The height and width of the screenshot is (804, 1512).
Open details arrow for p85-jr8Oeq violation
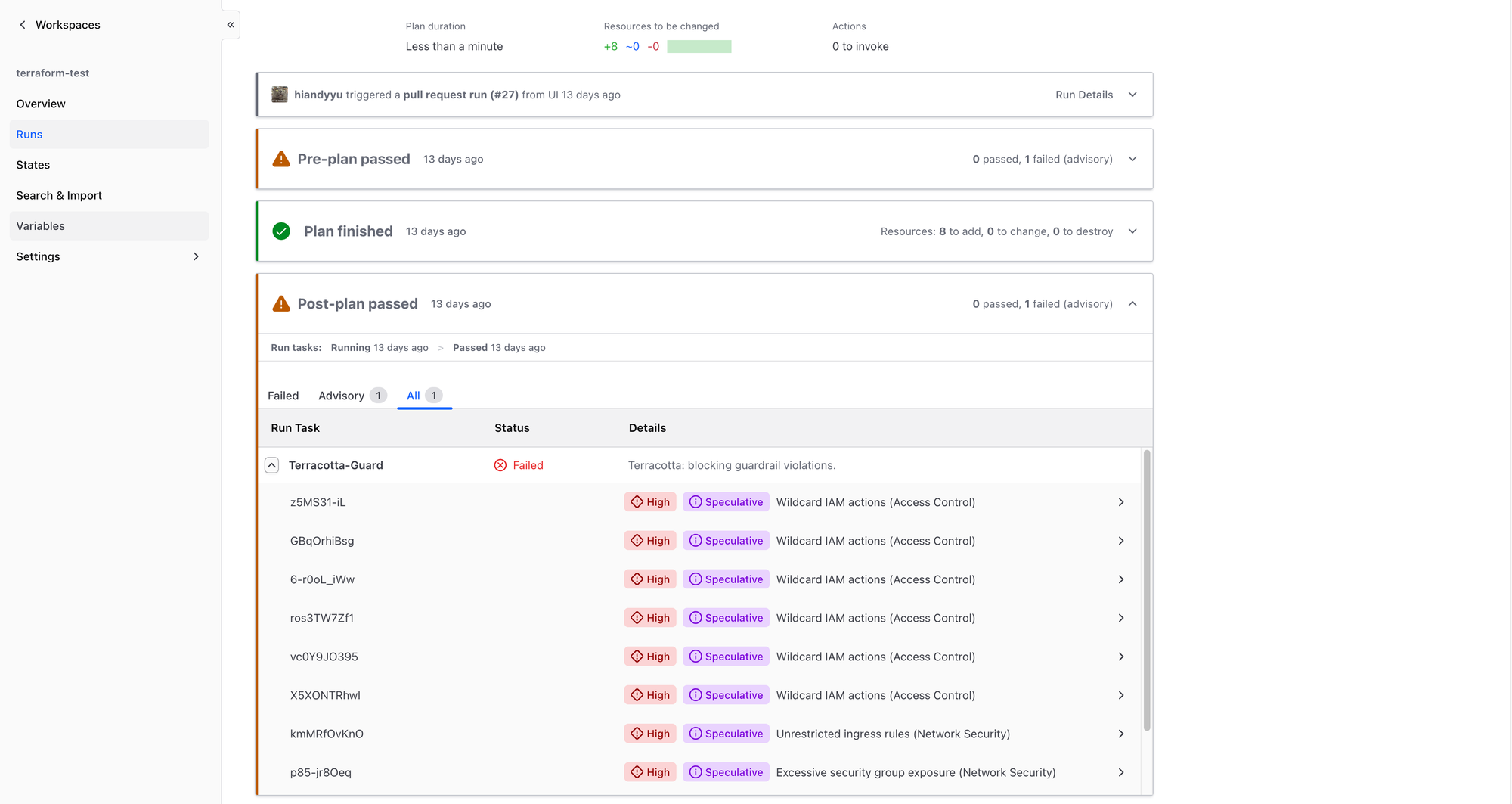1121,772
